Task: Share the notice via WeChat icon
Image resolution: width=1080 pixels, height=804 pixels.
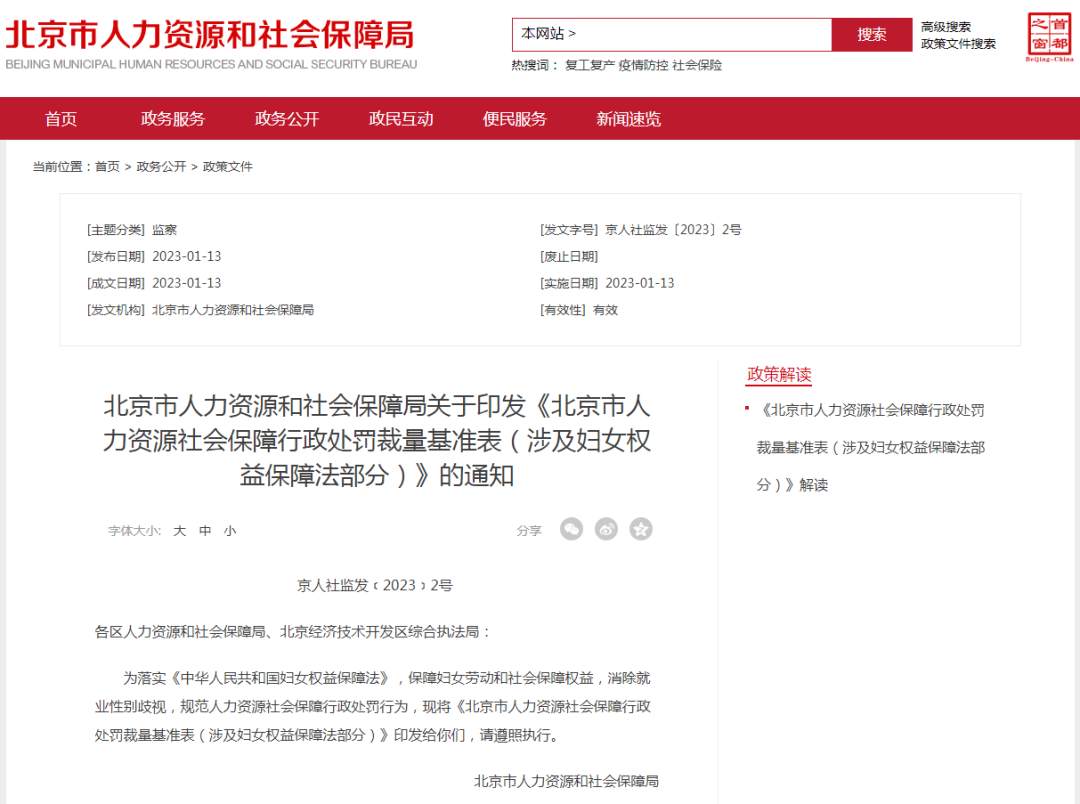Action: click(x=571, y=529)
